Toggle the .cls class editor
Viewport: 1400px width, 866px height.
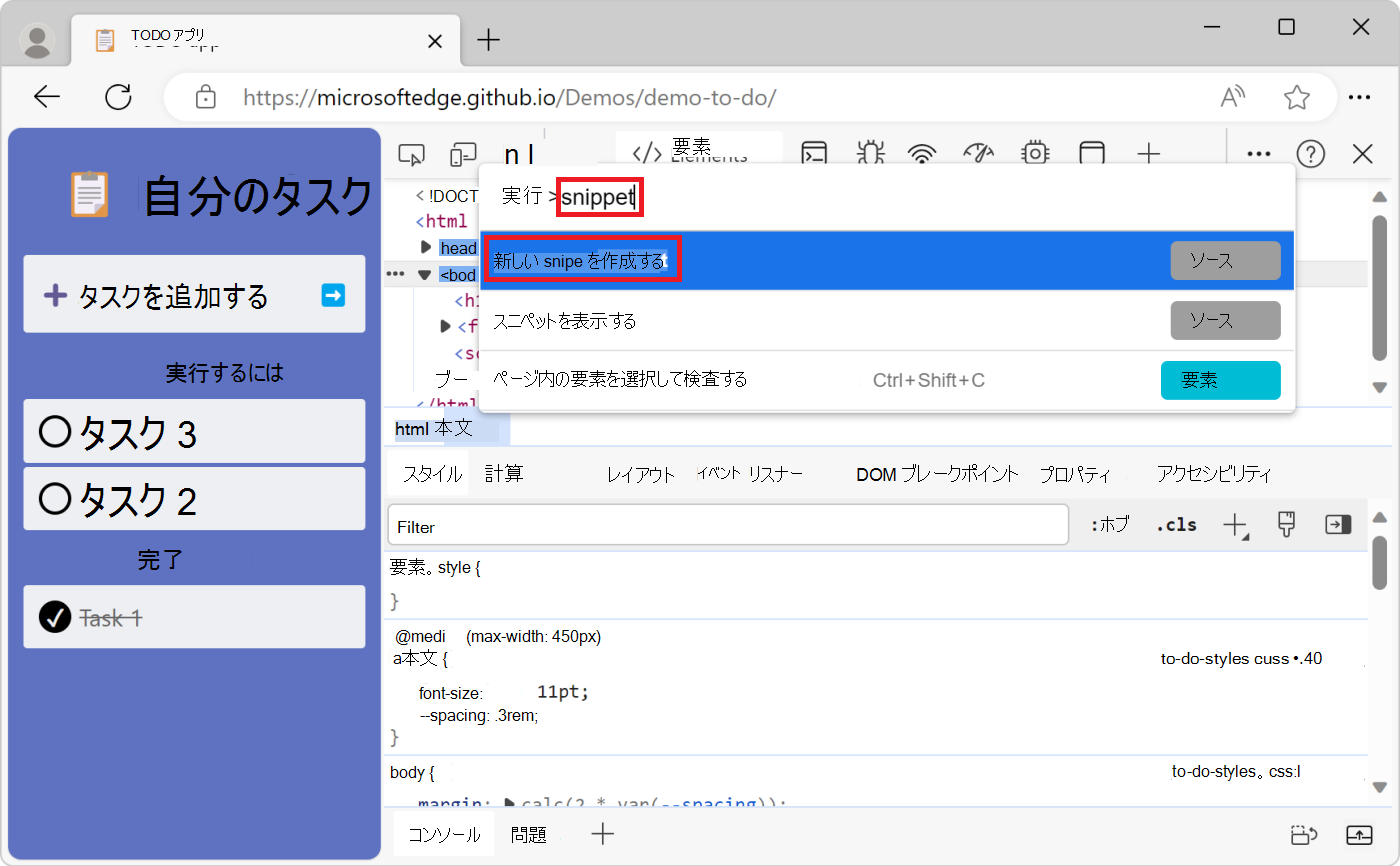click(x=1176, y=524)
